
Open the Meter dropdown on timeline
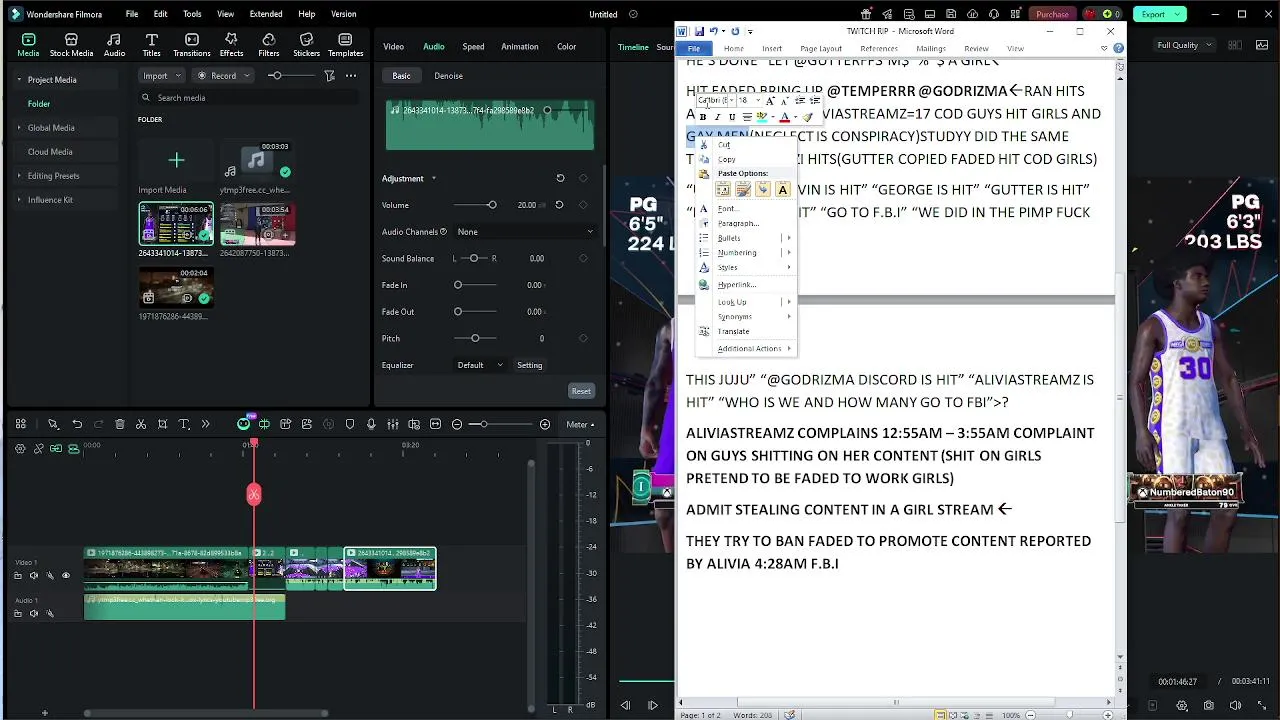click(x=580, y=425)
